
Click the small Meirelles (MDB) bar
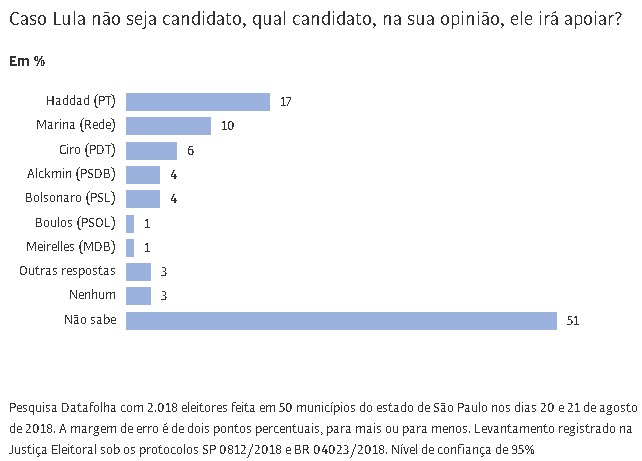pyautogui.click(x=130, y=247)
